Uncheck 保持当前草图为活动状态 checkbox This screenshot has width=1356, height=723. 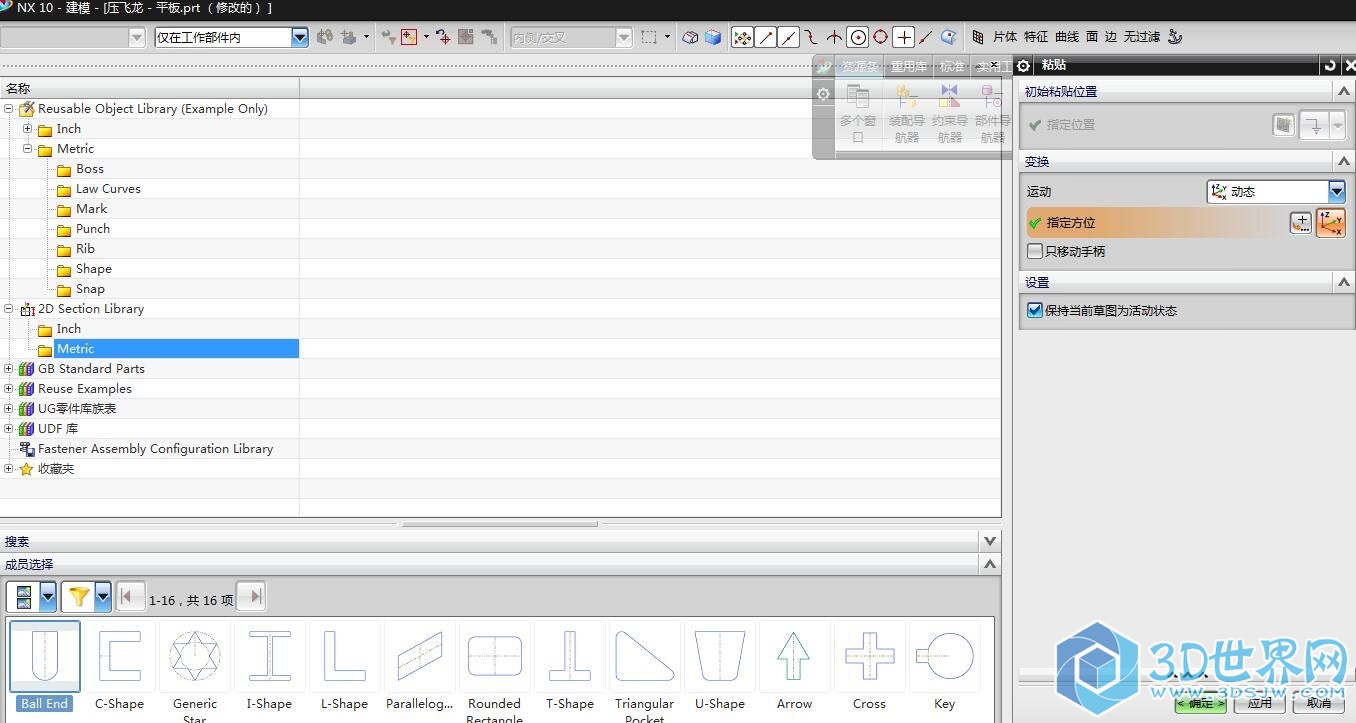[x=1035, y=310]
